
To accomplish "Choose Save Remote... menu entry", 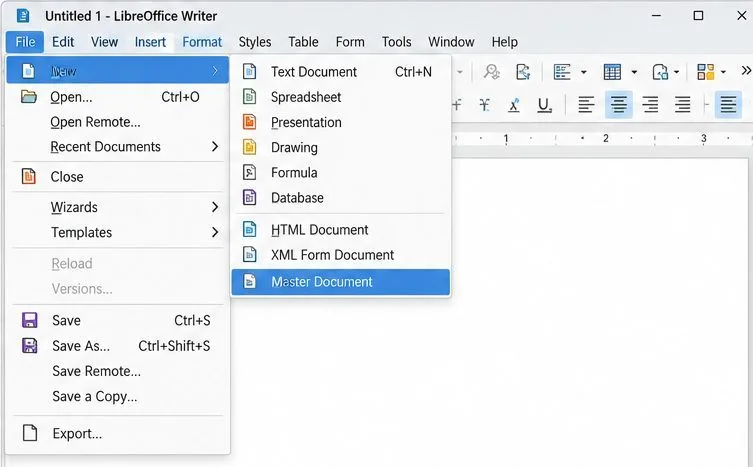I will (118, 371).
